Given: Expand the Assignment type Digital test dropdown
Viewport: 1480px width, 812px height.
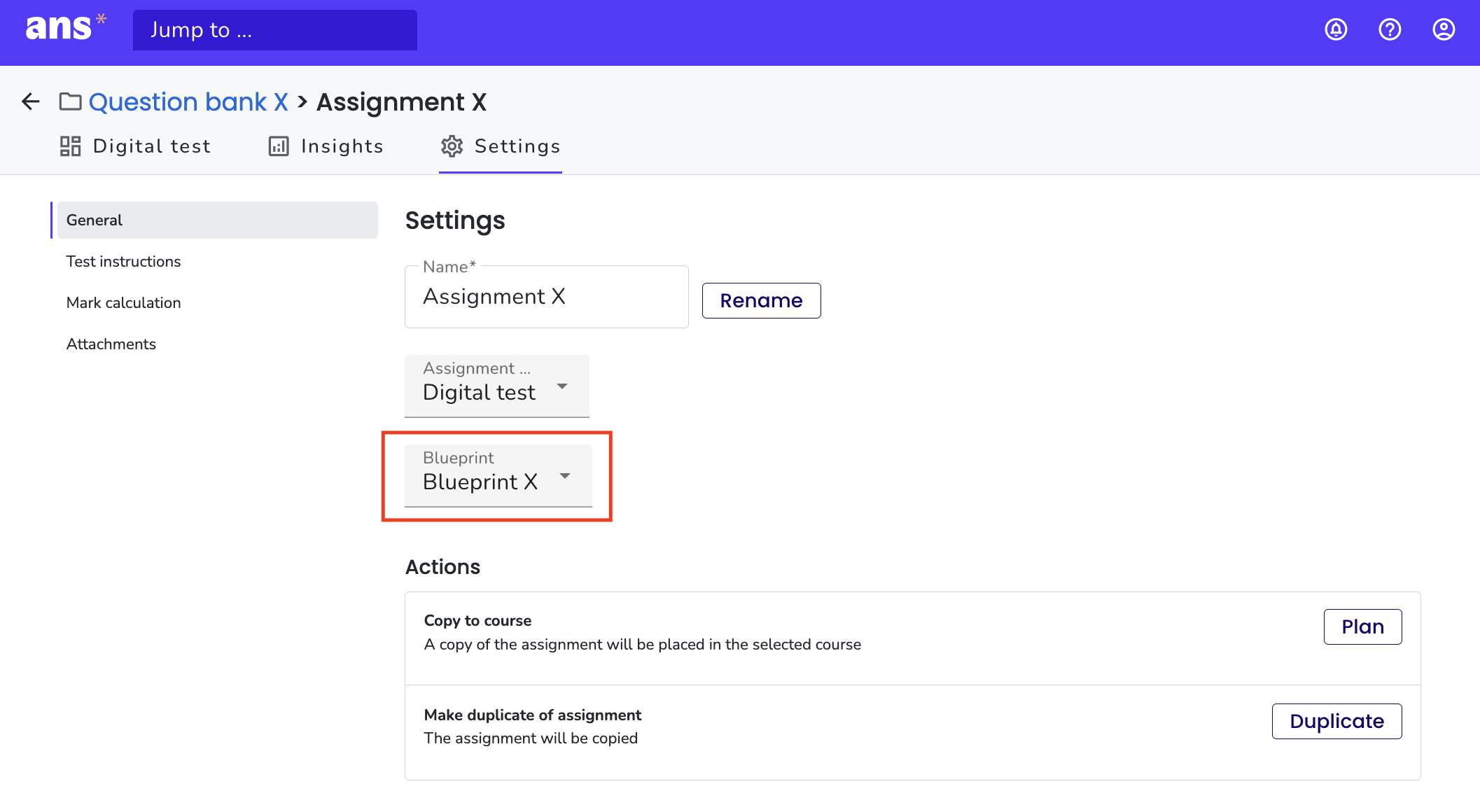Looking at the screenshot, I should pos(497,386).
